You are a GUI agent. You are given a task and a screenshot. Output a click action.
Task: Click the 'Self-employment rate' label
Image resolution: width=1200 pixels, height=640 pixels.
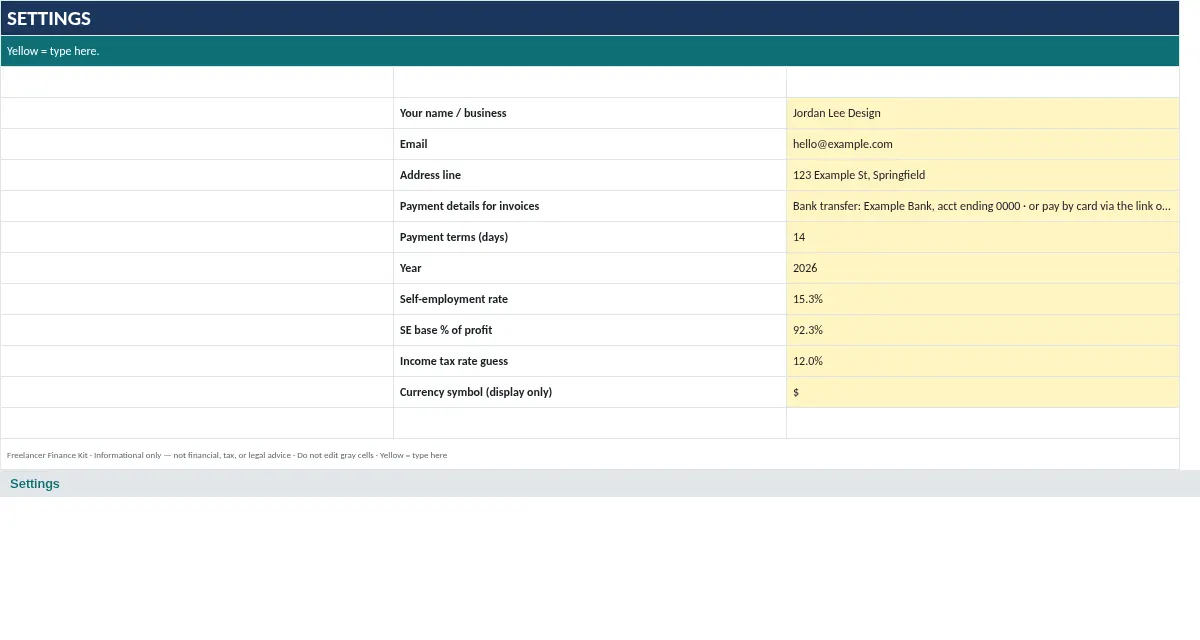454,299
